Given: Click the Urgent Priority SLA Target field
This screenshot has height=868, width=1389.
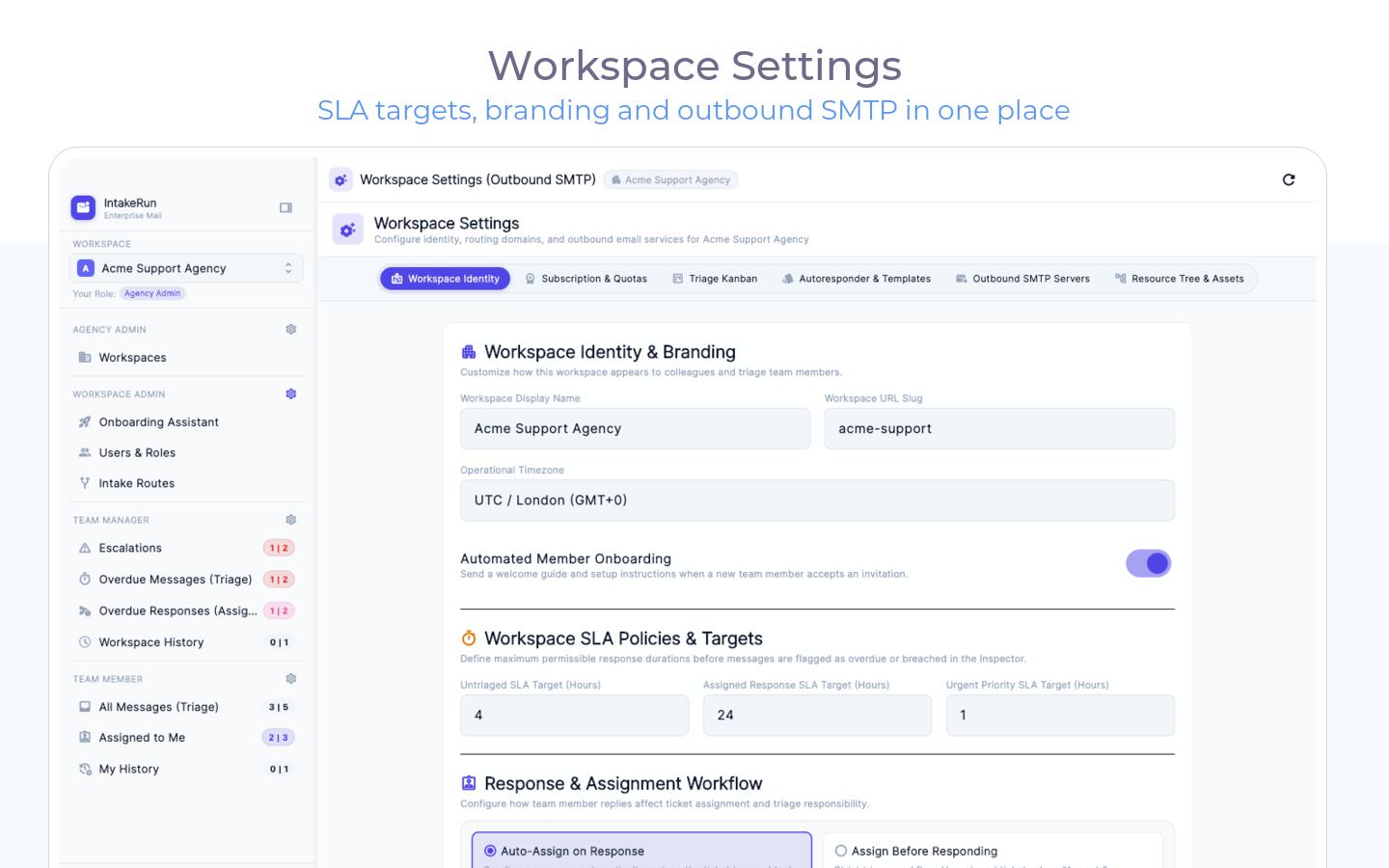Looking at the screenshot, I should (x=1060, y=716).
